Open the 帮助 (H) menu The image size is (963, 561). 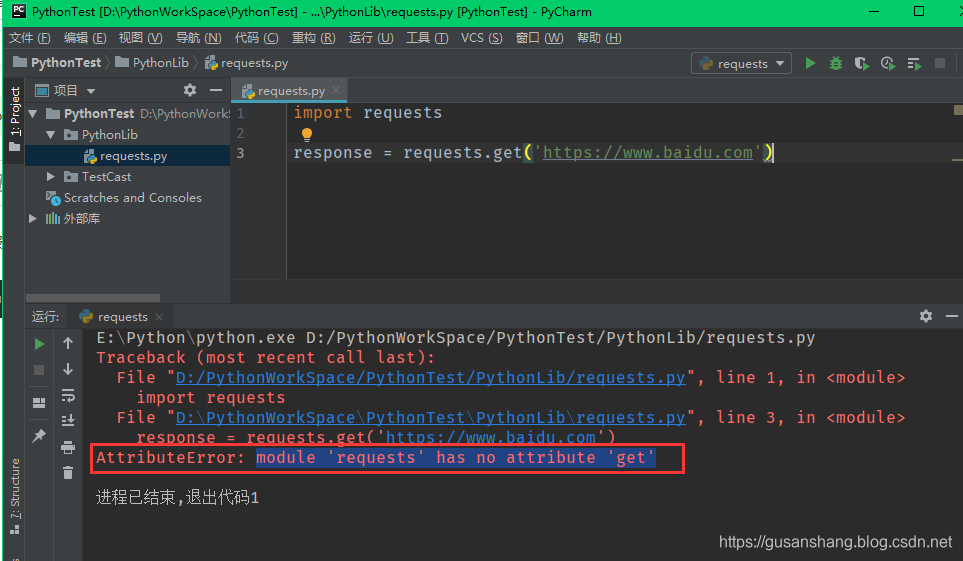coord(599,38)
